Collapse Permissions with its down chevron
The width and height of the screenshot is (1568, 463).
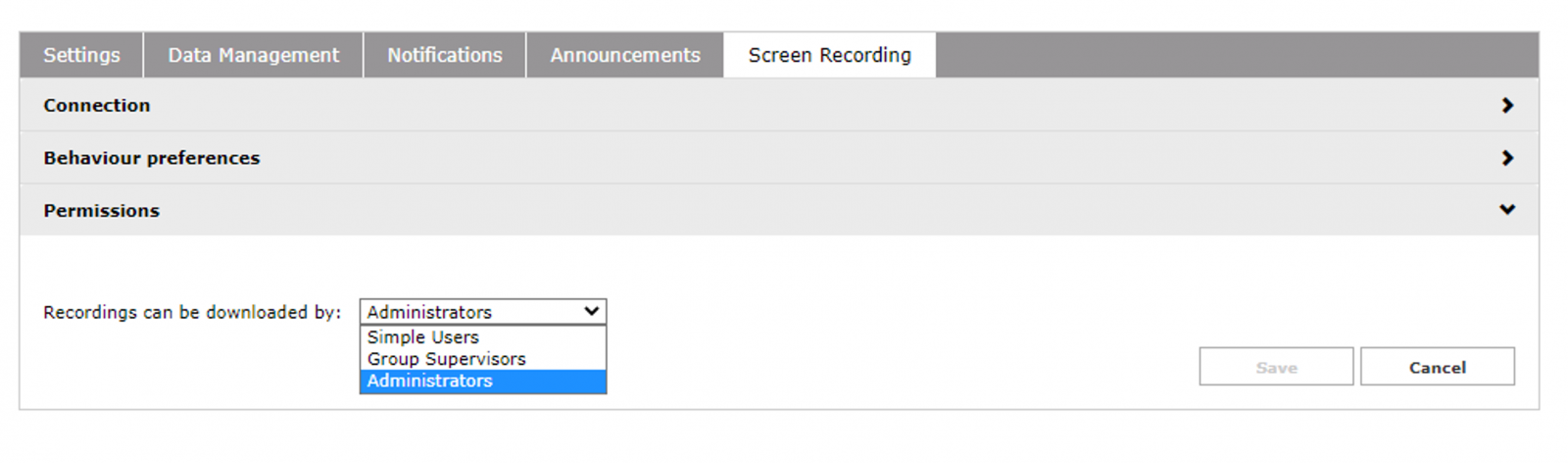point(1507,210)
